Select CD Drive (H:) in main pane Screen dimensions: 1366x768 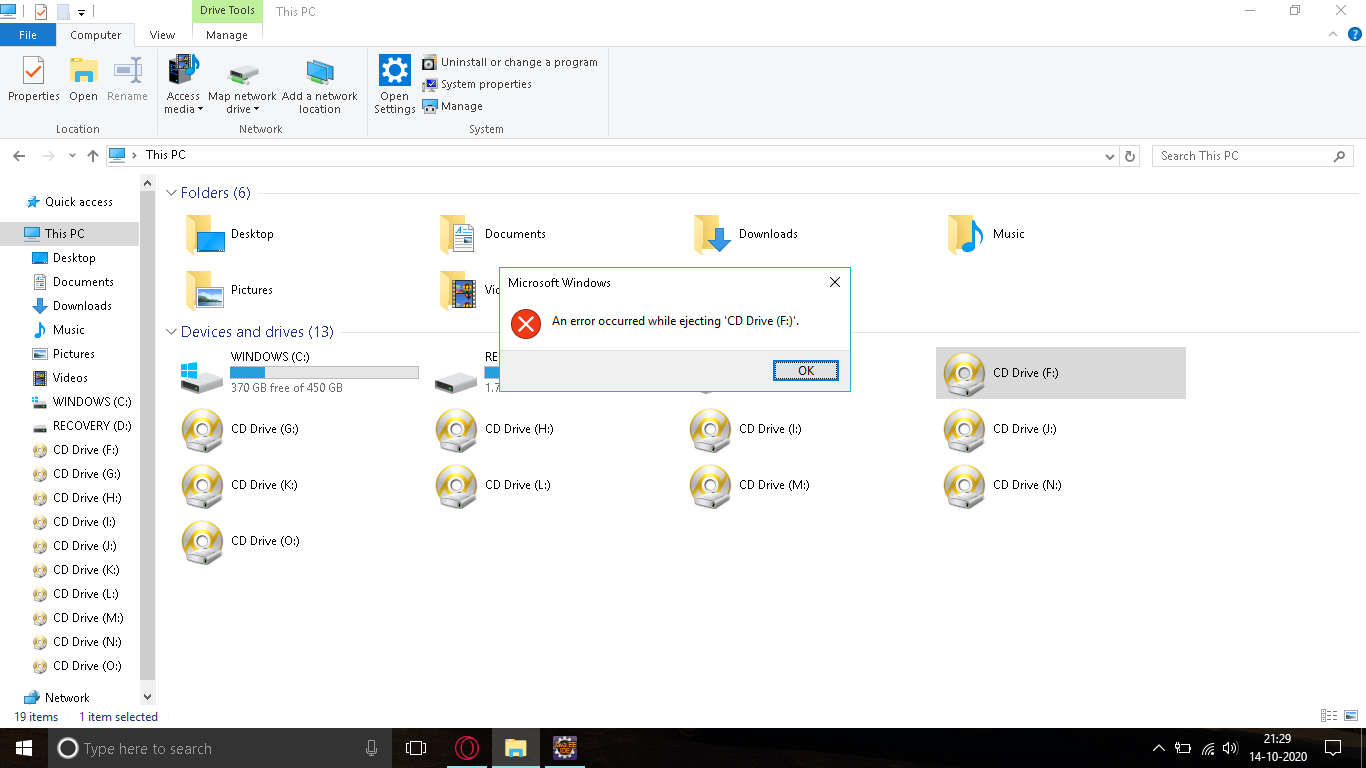495,429
